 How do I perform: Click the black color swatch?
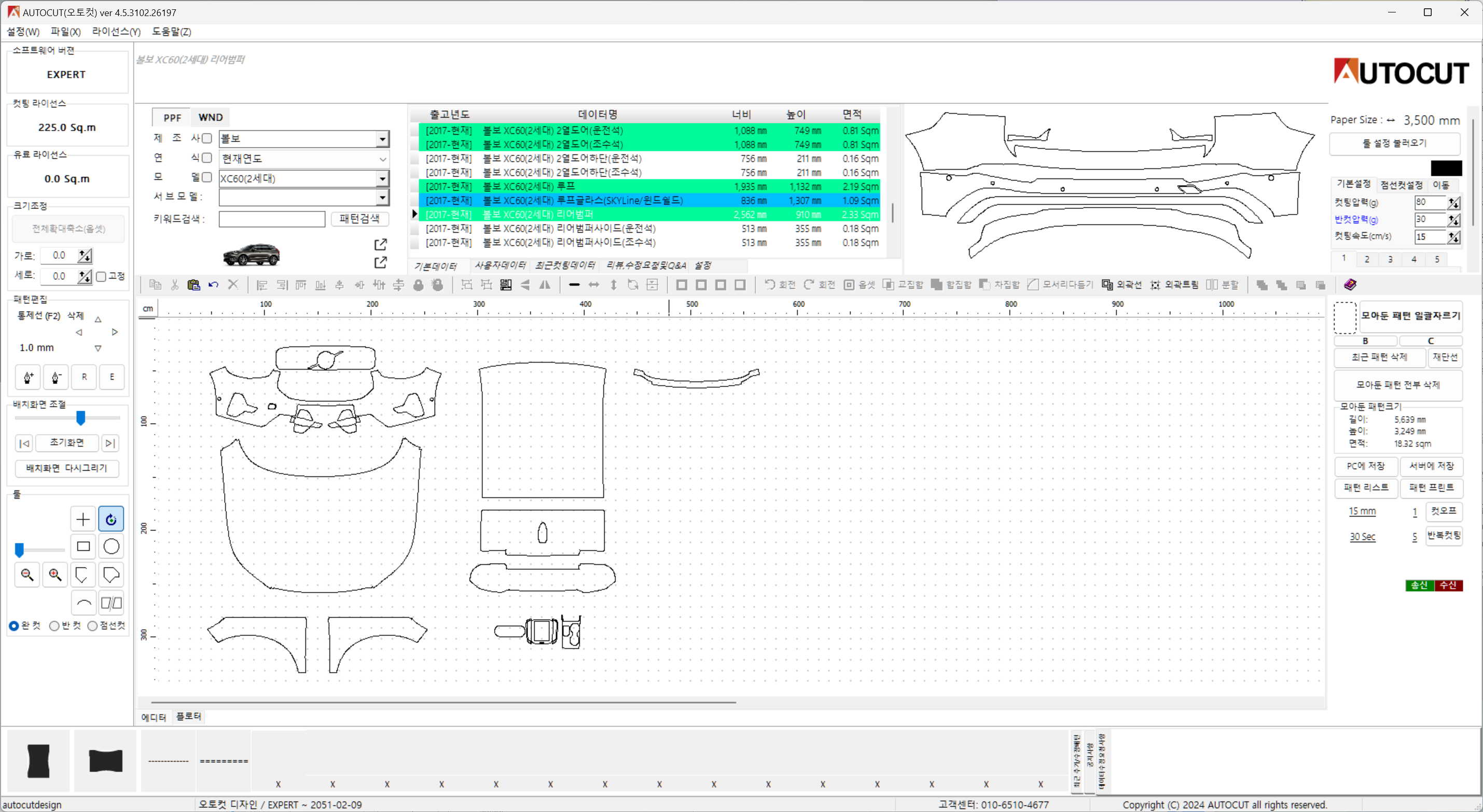1446,168
